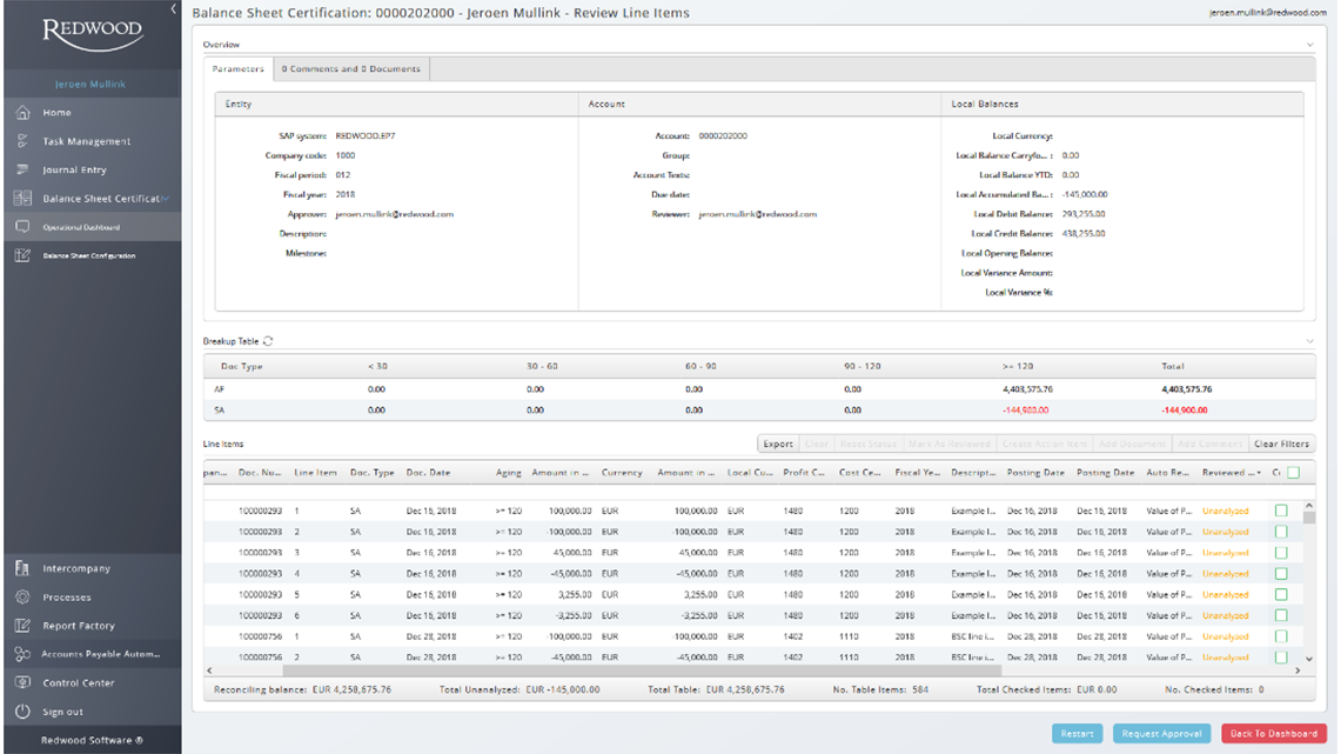Sort by the Aging column header
The image size is (1341, 754).
(509, 473)
